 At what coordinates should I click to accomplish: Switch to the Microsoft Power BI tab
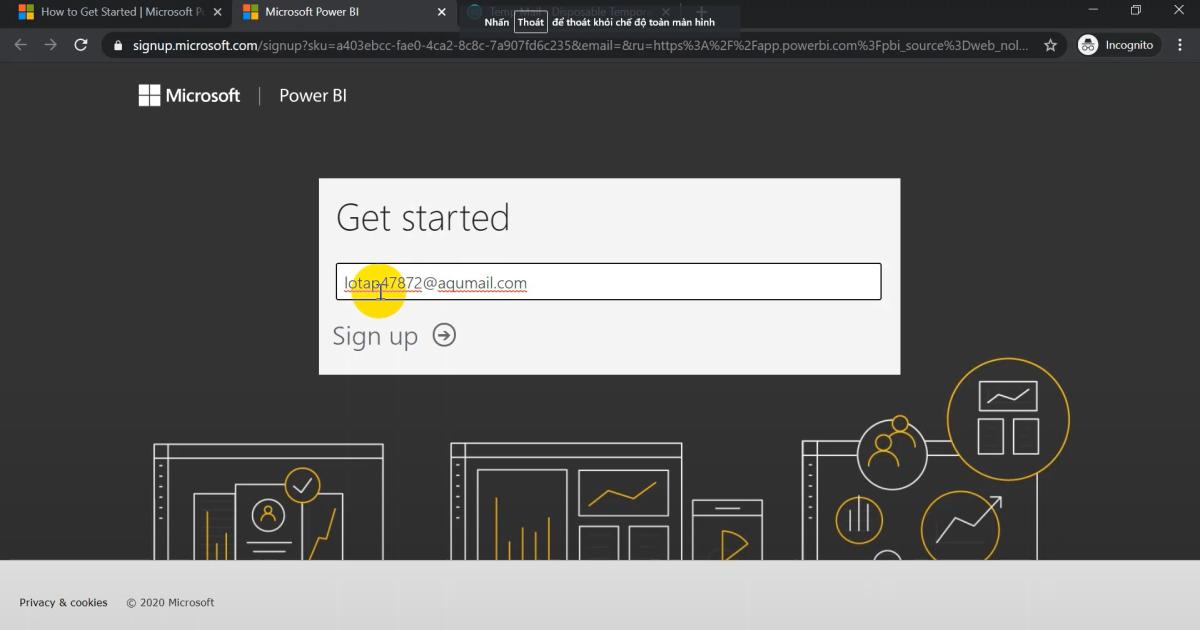[330, 13]
